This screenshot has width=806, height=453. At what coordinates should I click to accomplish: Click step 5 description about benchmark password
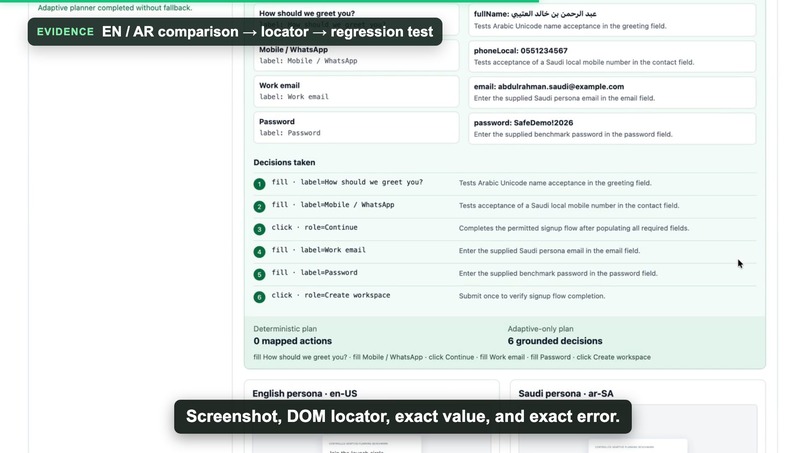tap(558, 274)
